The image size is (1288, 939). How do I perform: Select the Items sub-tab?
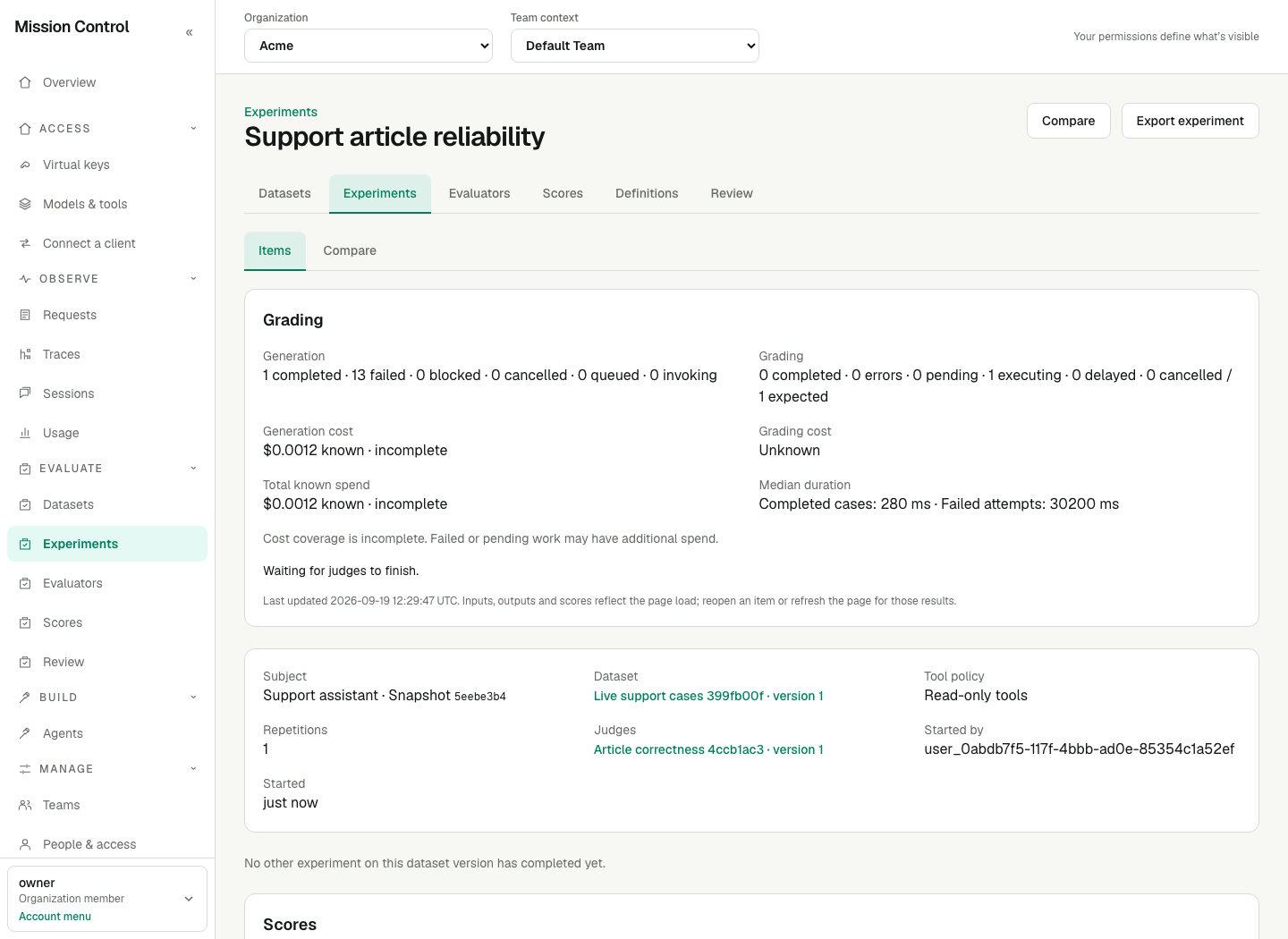pos(275,250)
